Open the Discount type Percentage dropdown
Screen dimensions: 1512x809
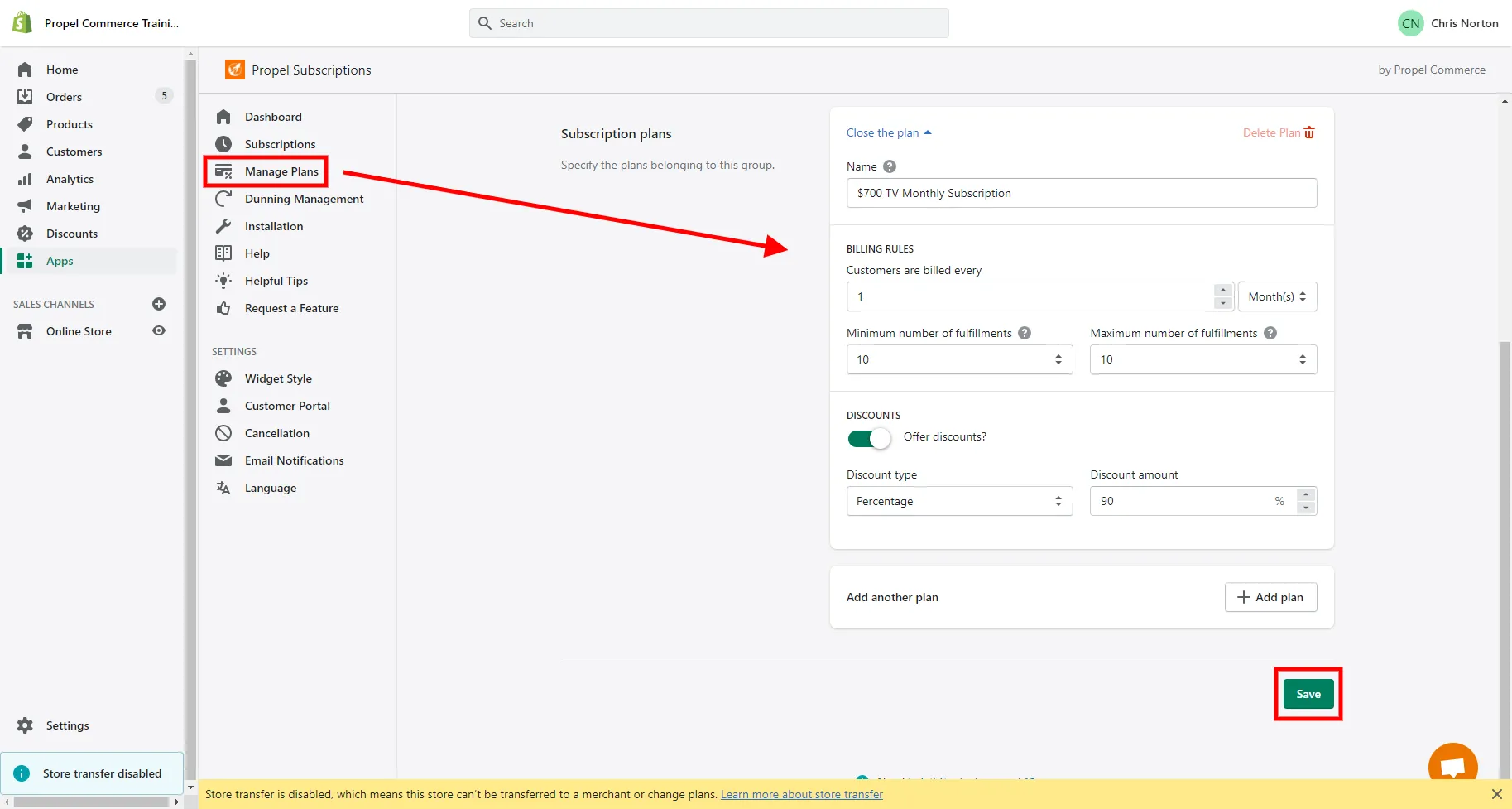960,501
